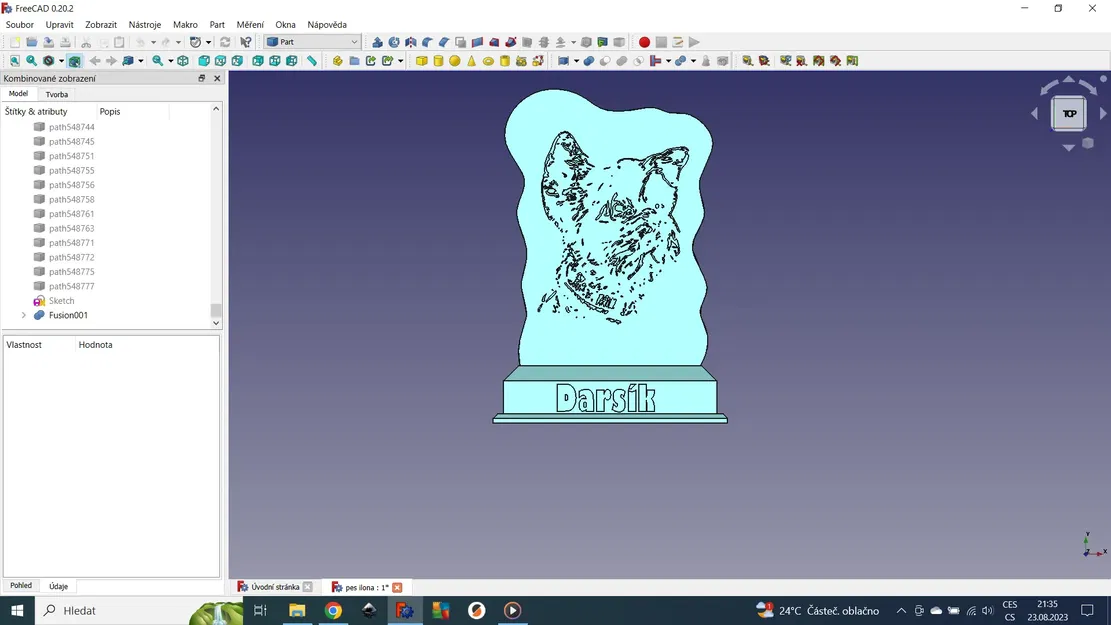Click the Measure distance ruler icon
Viewport: 1111px width, 625px height.
click(312, 61)
